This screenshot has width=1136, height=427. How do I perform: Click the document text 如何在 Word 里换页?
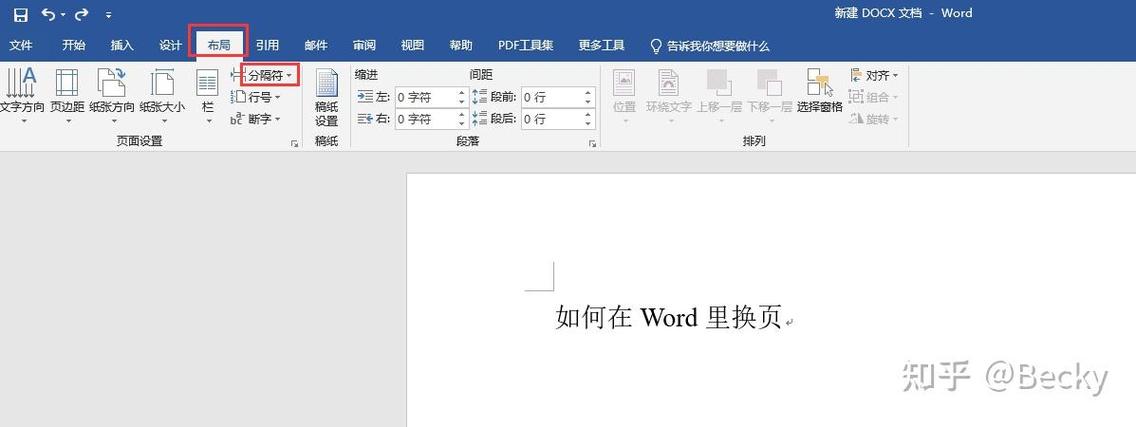pos(669,318)
